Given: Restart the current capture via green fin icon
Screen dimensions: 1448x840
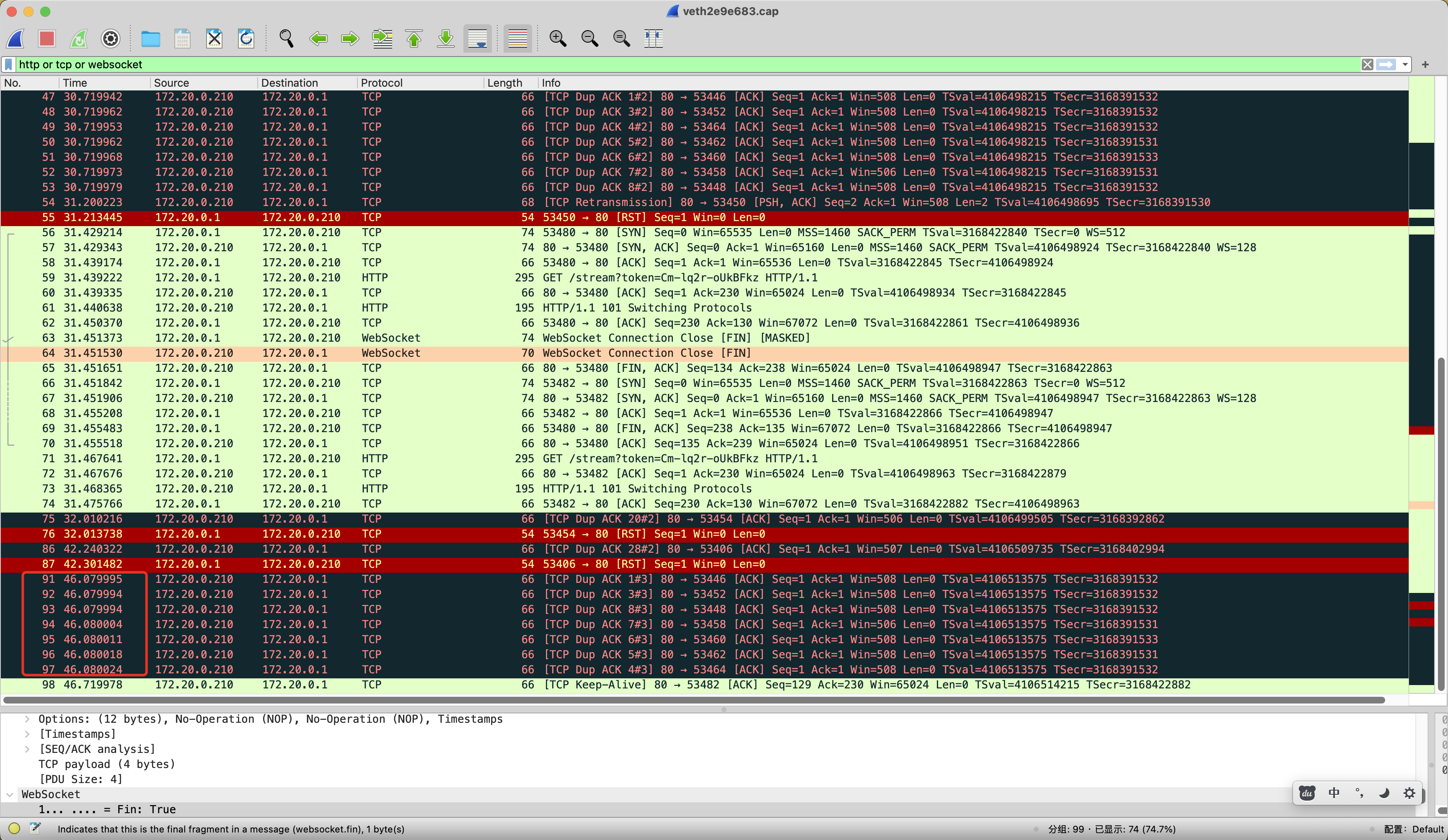Looking at the screenshot, I should 79,39.
